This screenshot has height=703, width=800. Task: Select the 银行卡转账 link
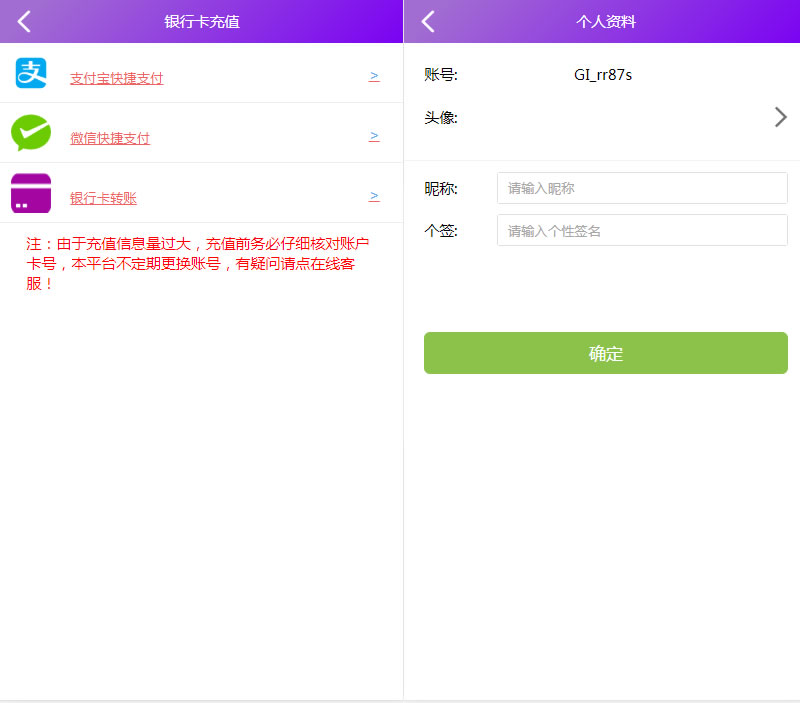pyautogui.click(x=103, y=198)
